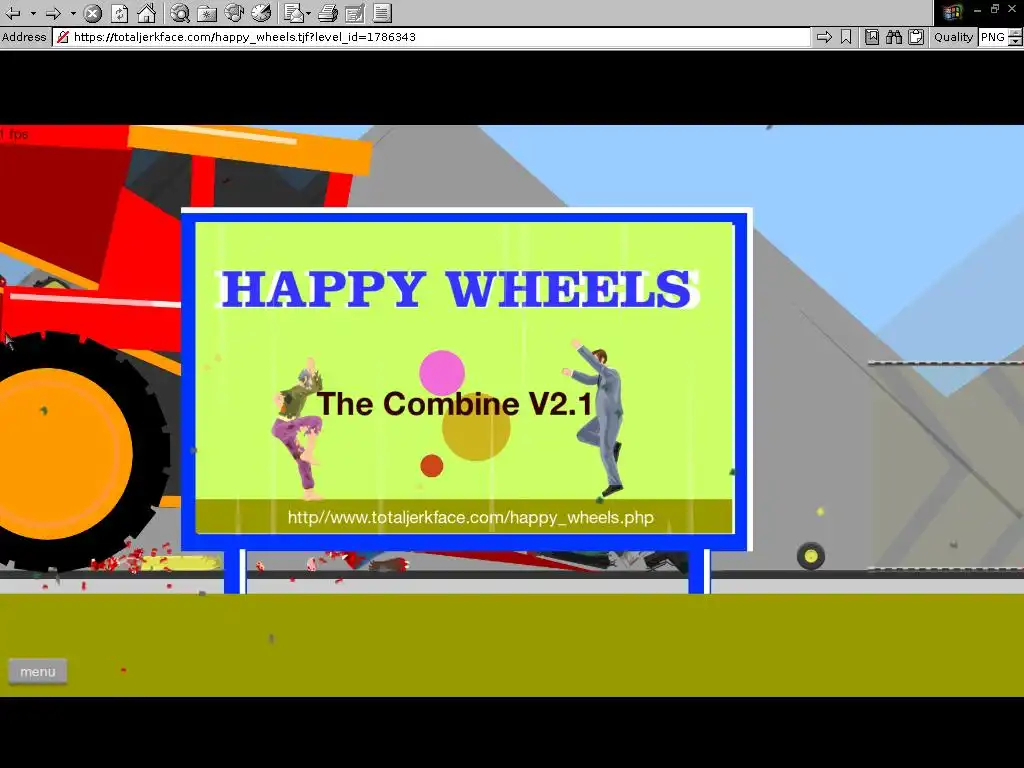Image resolution: width=1024 pixels, height=768 pixels.
Task: Click the Edit page icon
Action: (355, 13)
